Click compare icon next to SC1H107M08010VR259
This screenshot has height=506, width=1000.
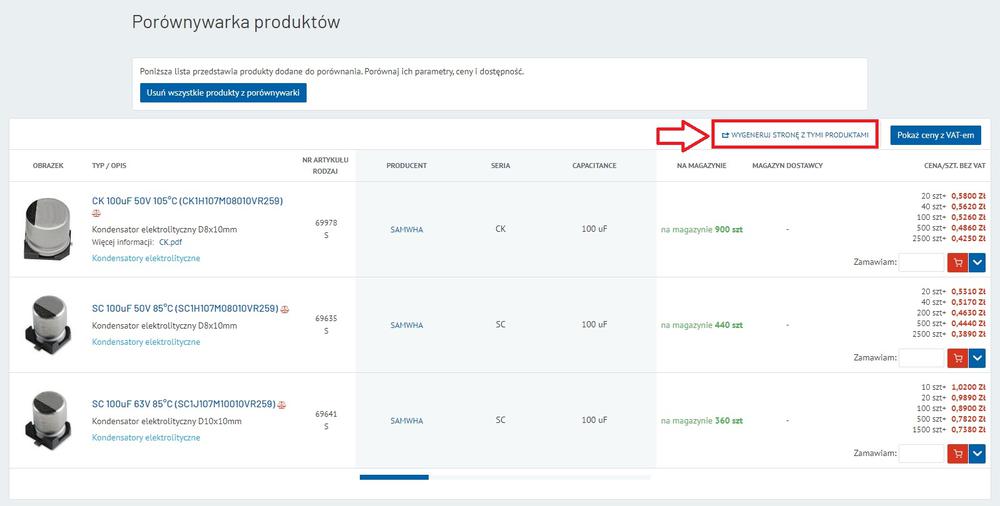pos(285,309)
